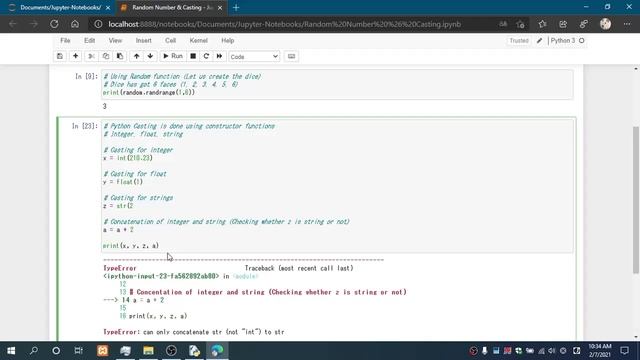
Task: Restart the kernel with the circular arrow
Action: click(x=206, y=56)
